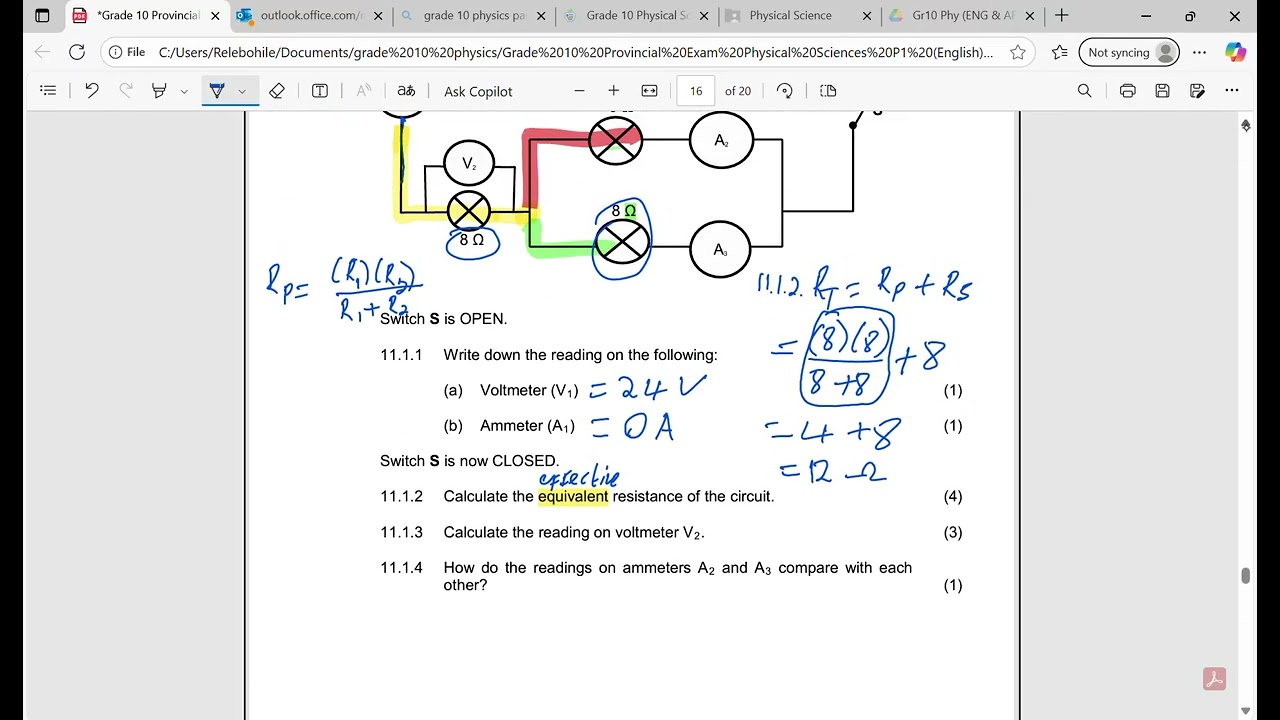
Task: Switch to Physical Science tab
Action: click(x=799, y=16)
